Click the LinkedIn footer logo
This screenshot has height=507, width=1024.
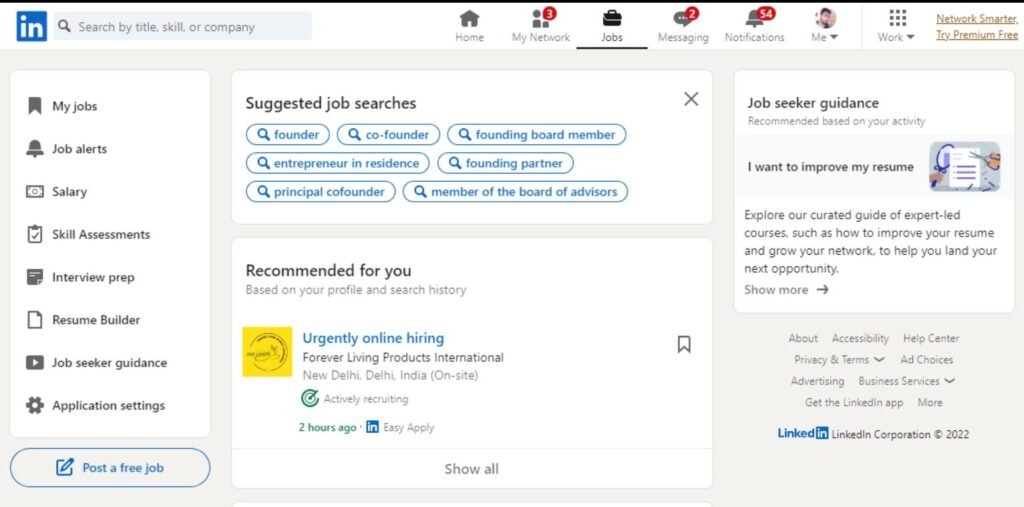point(803,433)
